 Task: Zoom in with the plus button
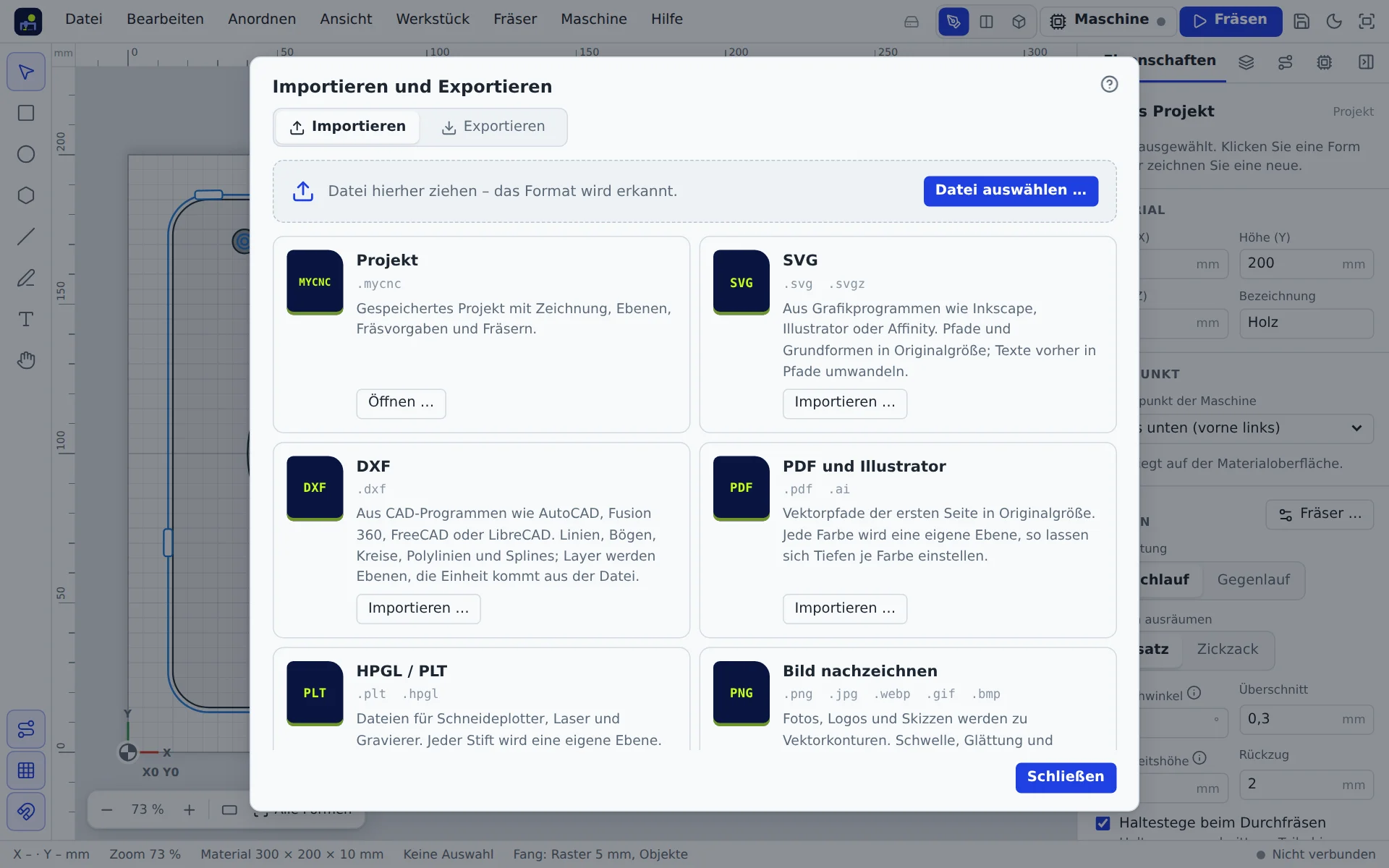click(x=189, y=810)
